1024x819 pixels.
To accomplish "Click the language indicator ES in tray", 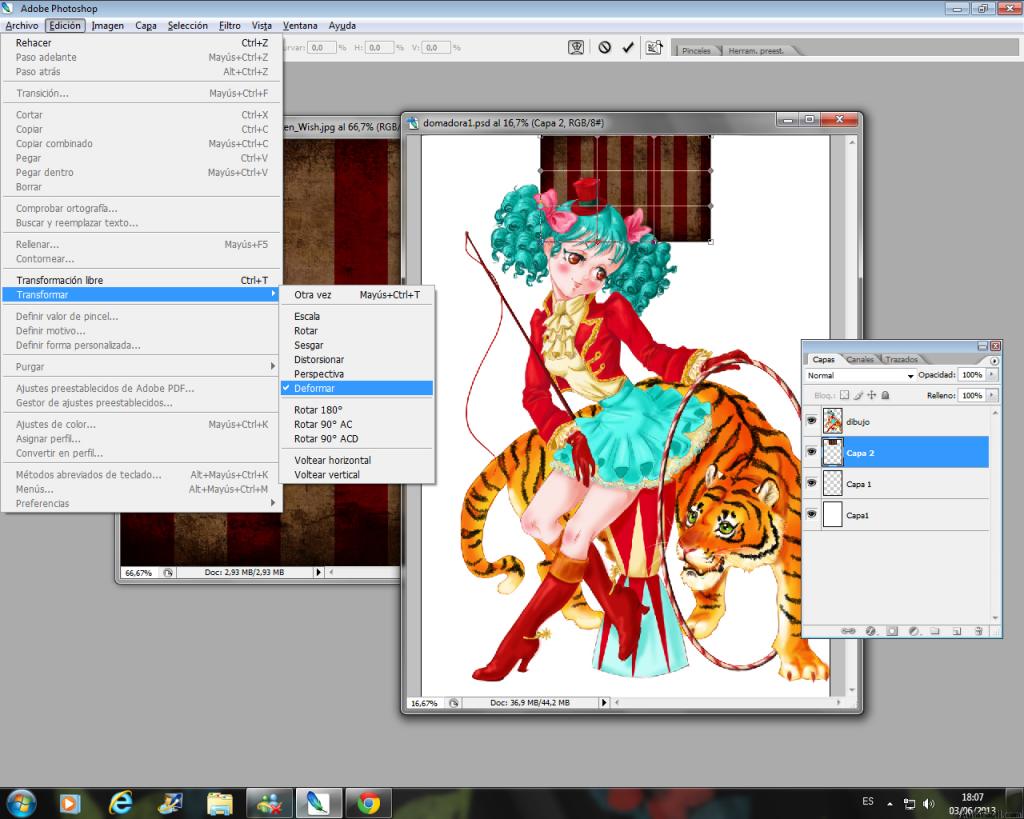I will (x=867, y=801).
